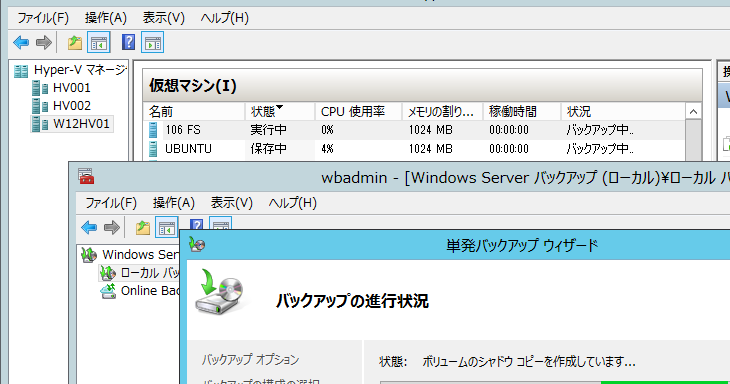Click the HV001 server icon
The width and height of the screenshot is (730, 384).
(x=40, y=88)
